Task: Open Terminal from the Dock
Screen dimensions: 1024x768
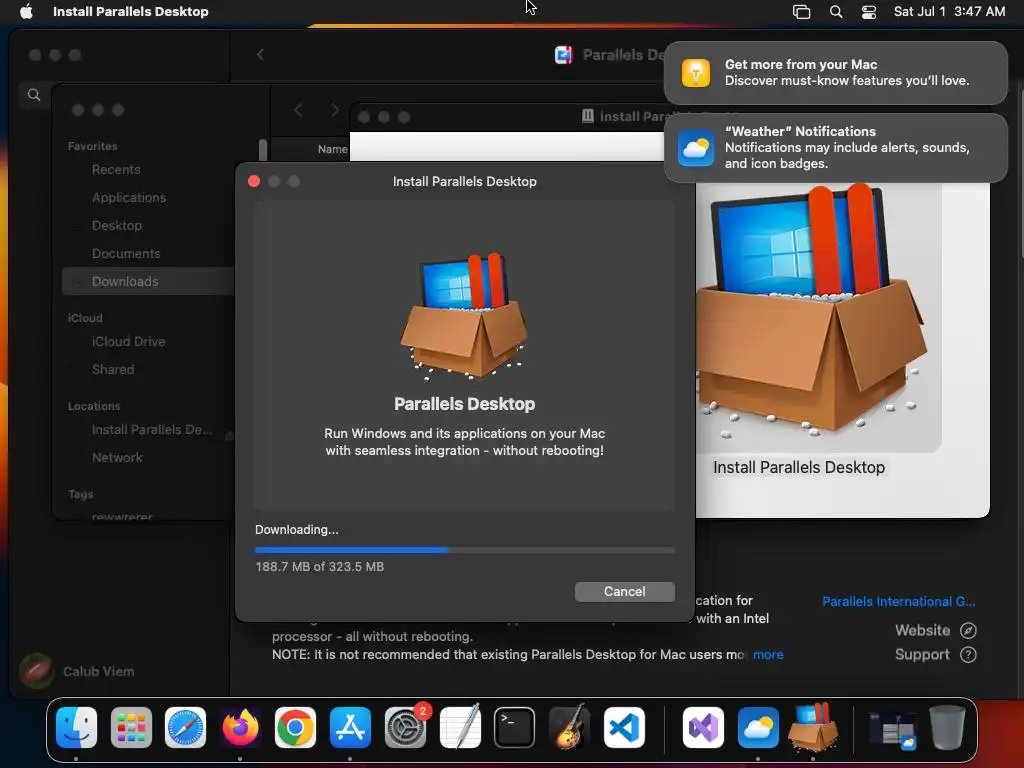Action: [x=515, y=727]
